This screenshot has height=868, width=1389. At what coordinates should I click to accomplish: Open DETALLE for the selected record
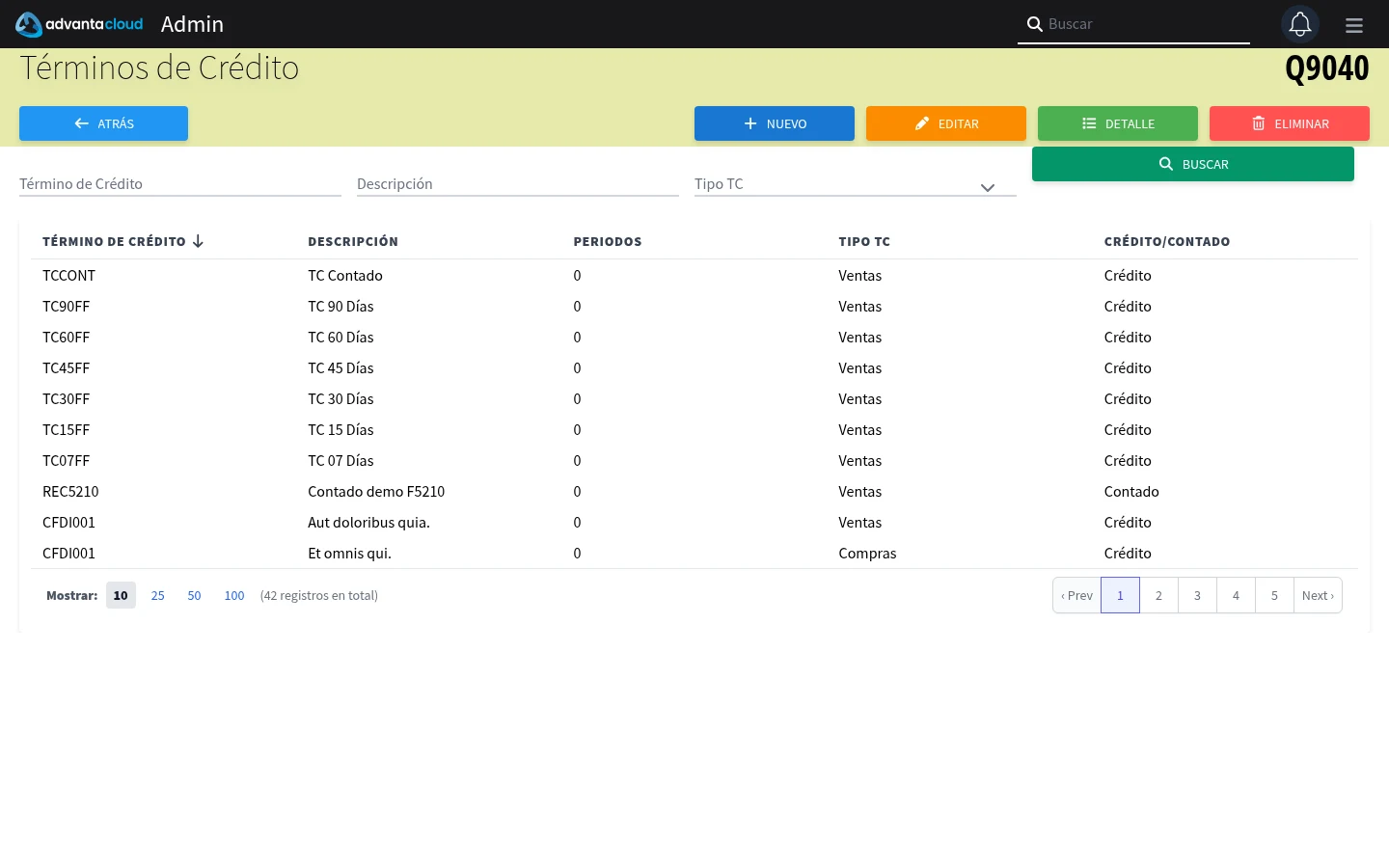tap(1118, 123)
